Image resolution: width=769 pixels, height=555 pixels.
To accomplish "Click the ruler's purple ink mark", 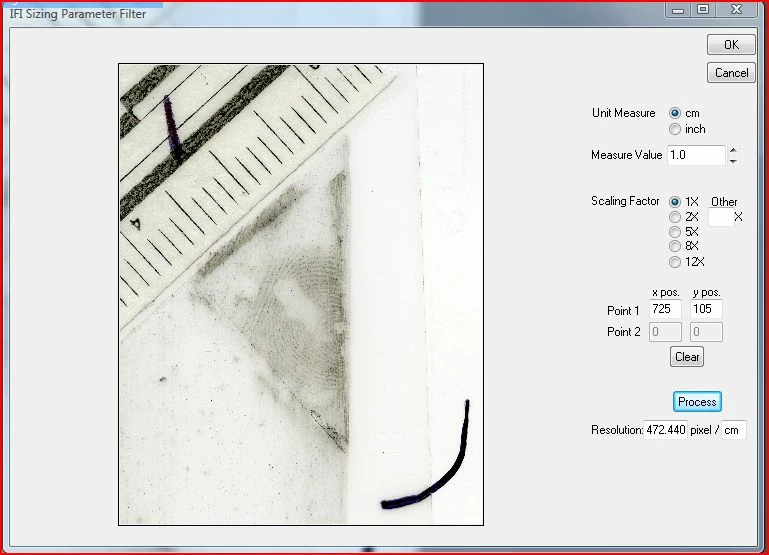I will pyautogui.click(x=172, y=127).
